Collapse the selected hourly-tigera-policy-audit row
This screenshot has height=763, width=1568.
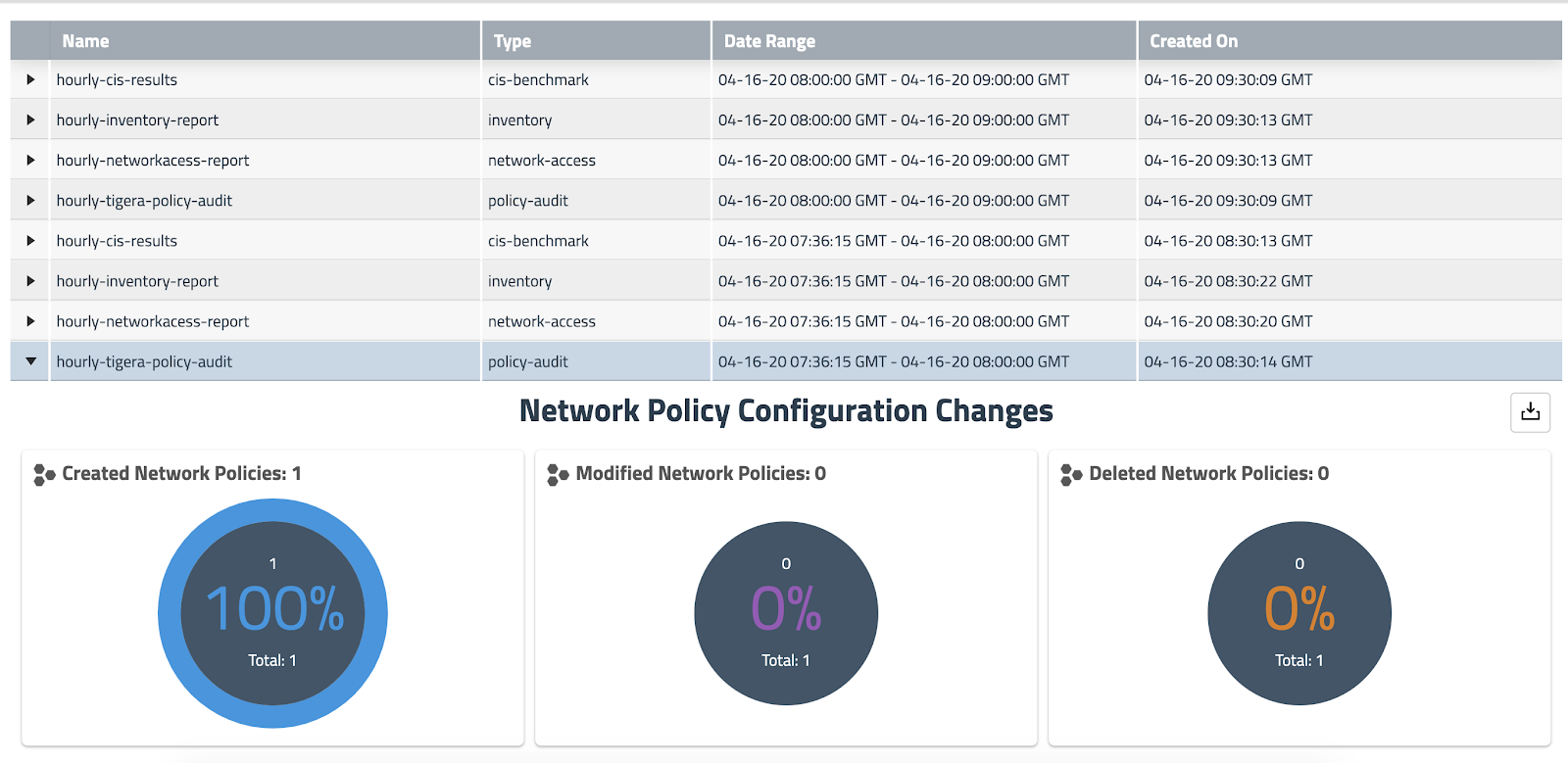pos(30,361)
